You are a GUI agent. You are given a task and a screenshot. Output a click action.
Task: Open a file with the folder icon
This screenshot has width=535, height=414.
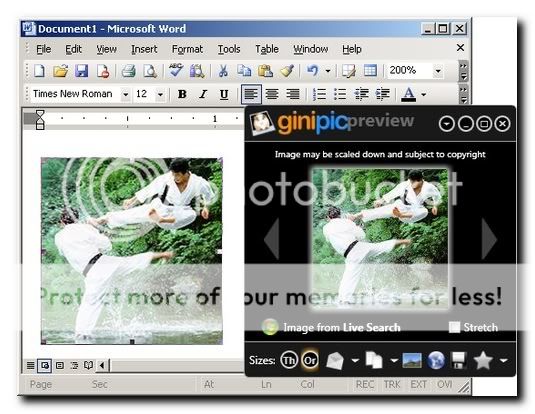point(60,71)
